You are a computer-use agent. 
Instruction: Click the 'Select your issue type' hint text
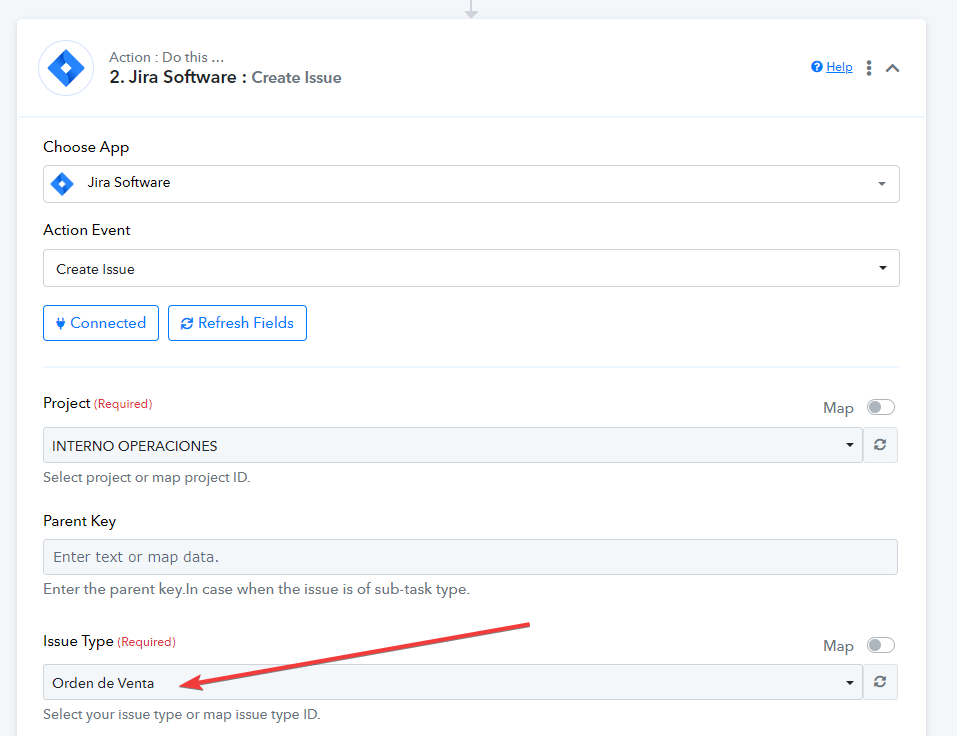pos(181,714)
